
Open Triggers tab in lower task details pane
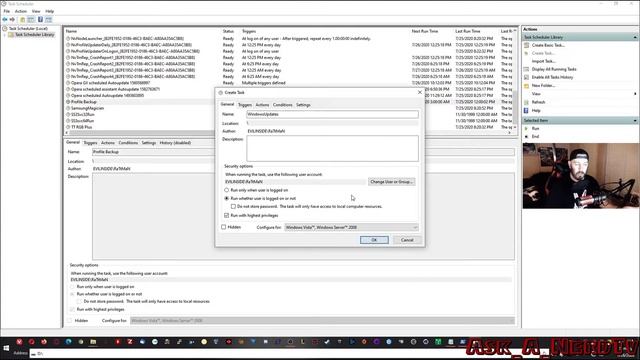90,143
